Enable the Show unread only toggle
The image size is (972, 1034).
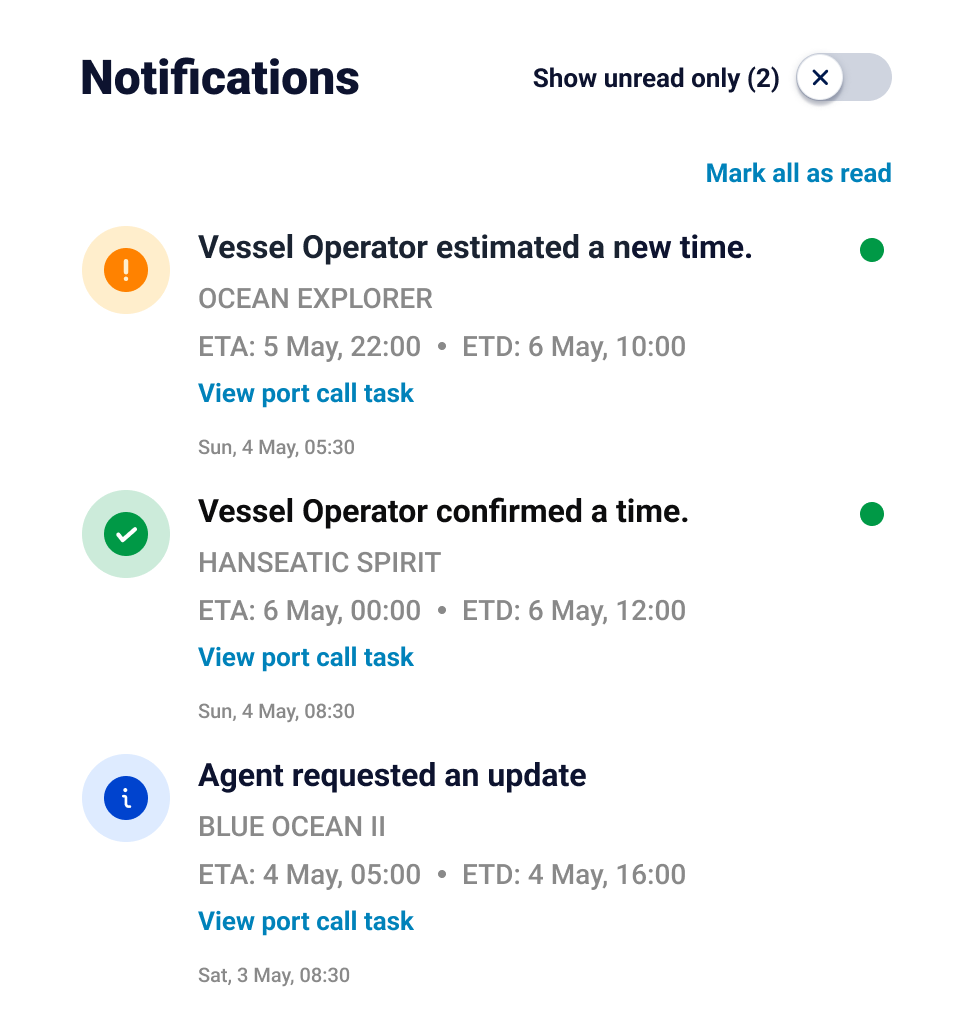(x=843, y=78)
